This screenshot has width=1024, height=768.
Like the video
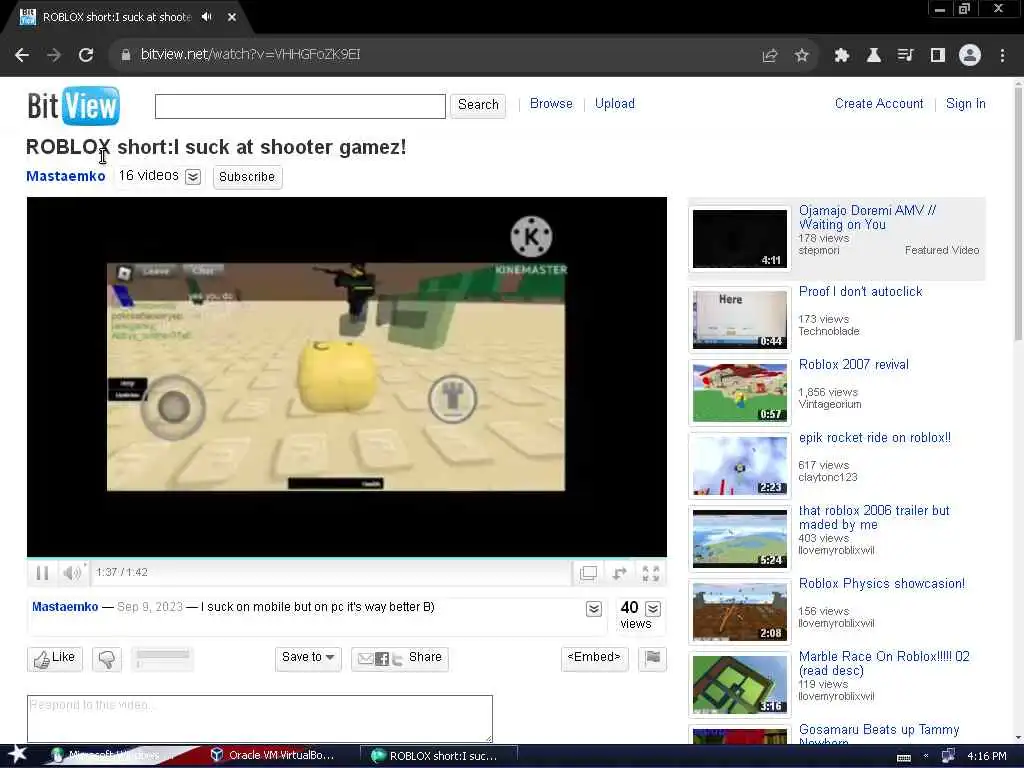55,659
